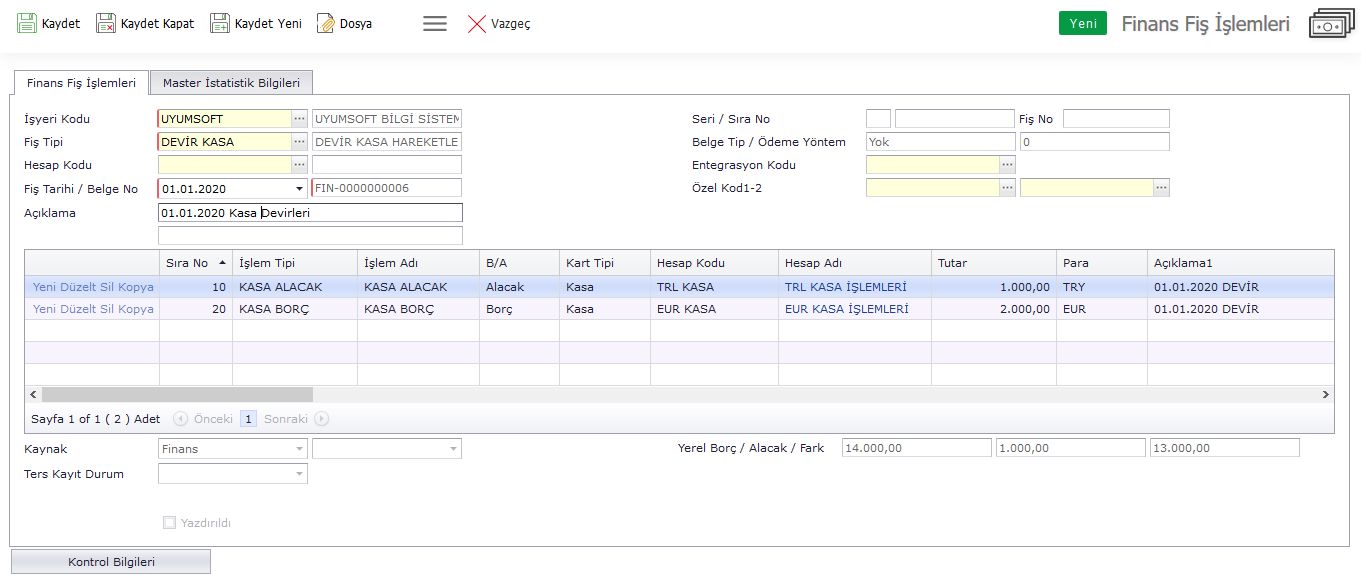
Task: Open the hamburger menu icon
Action: [x=435, y=23]
